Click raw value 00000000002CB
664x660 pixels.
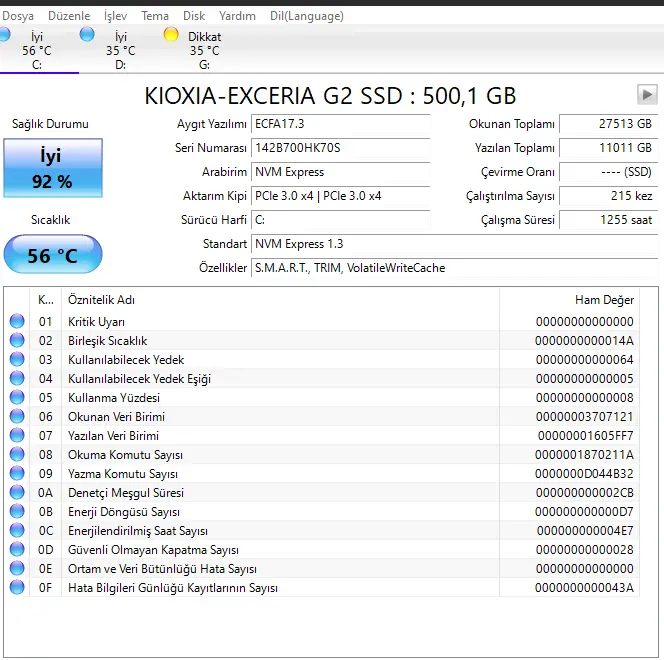tap(585, 493)
